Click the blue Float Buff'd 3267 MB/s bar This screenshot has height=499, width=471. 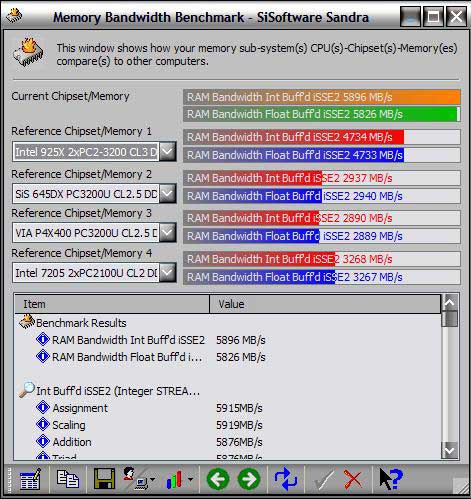tap(322, 277)
